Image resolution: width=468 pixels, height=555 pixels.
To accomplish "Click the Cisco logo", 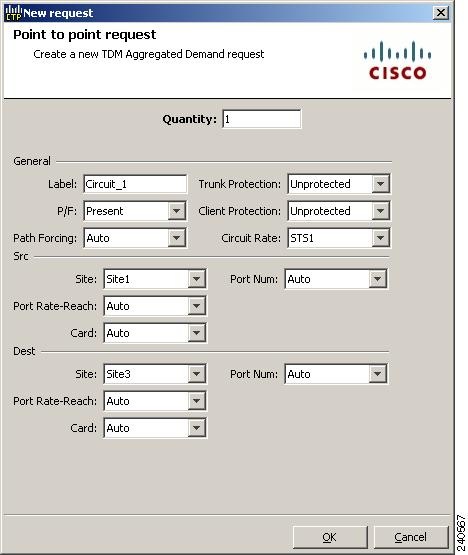I will coord(397,60).
